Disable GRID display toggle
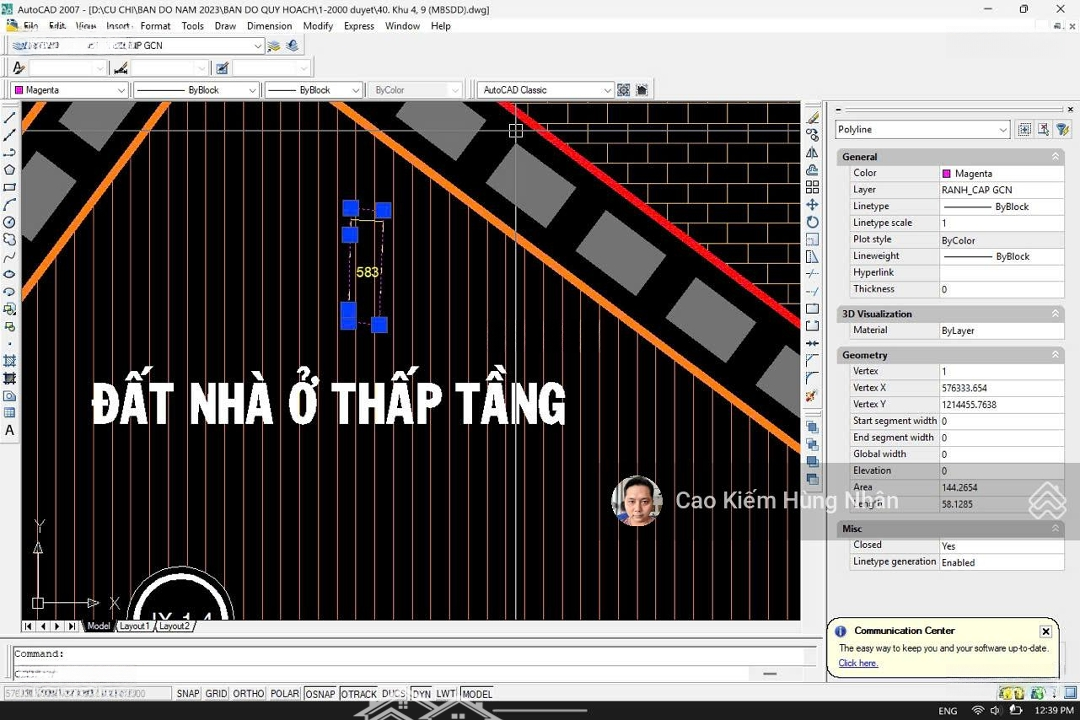Image resolution: width=1080 pixels, height=720 pixels. tap(216, 694)
